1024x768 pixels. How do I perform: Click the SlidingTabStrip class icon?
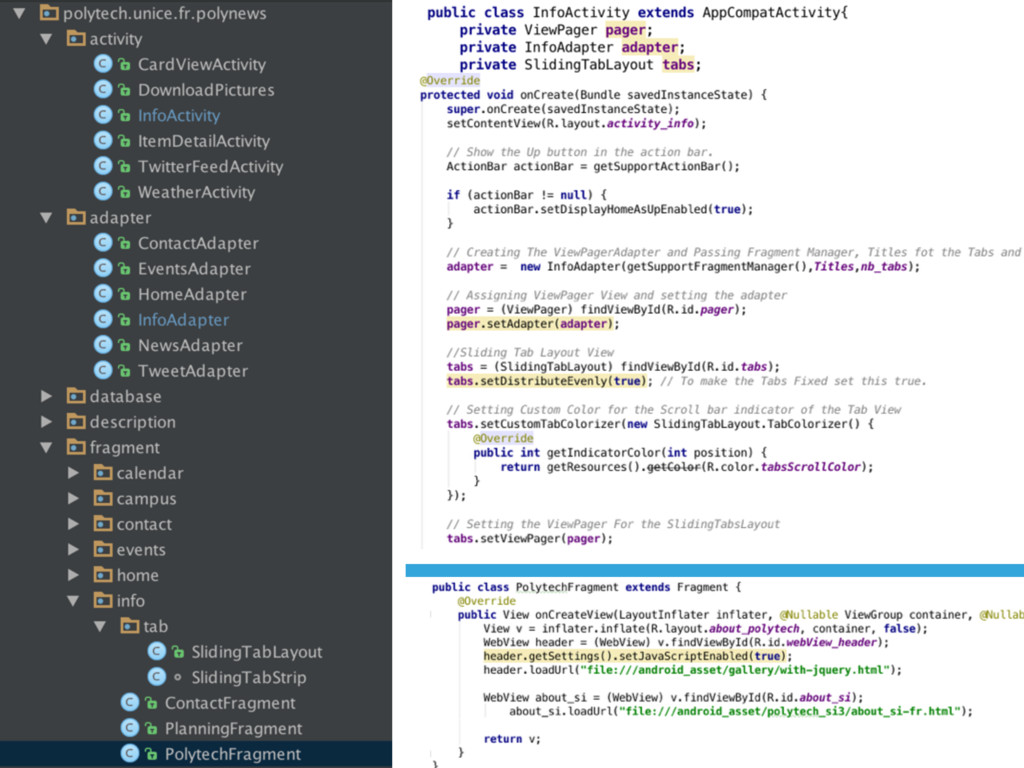[156, 677]
